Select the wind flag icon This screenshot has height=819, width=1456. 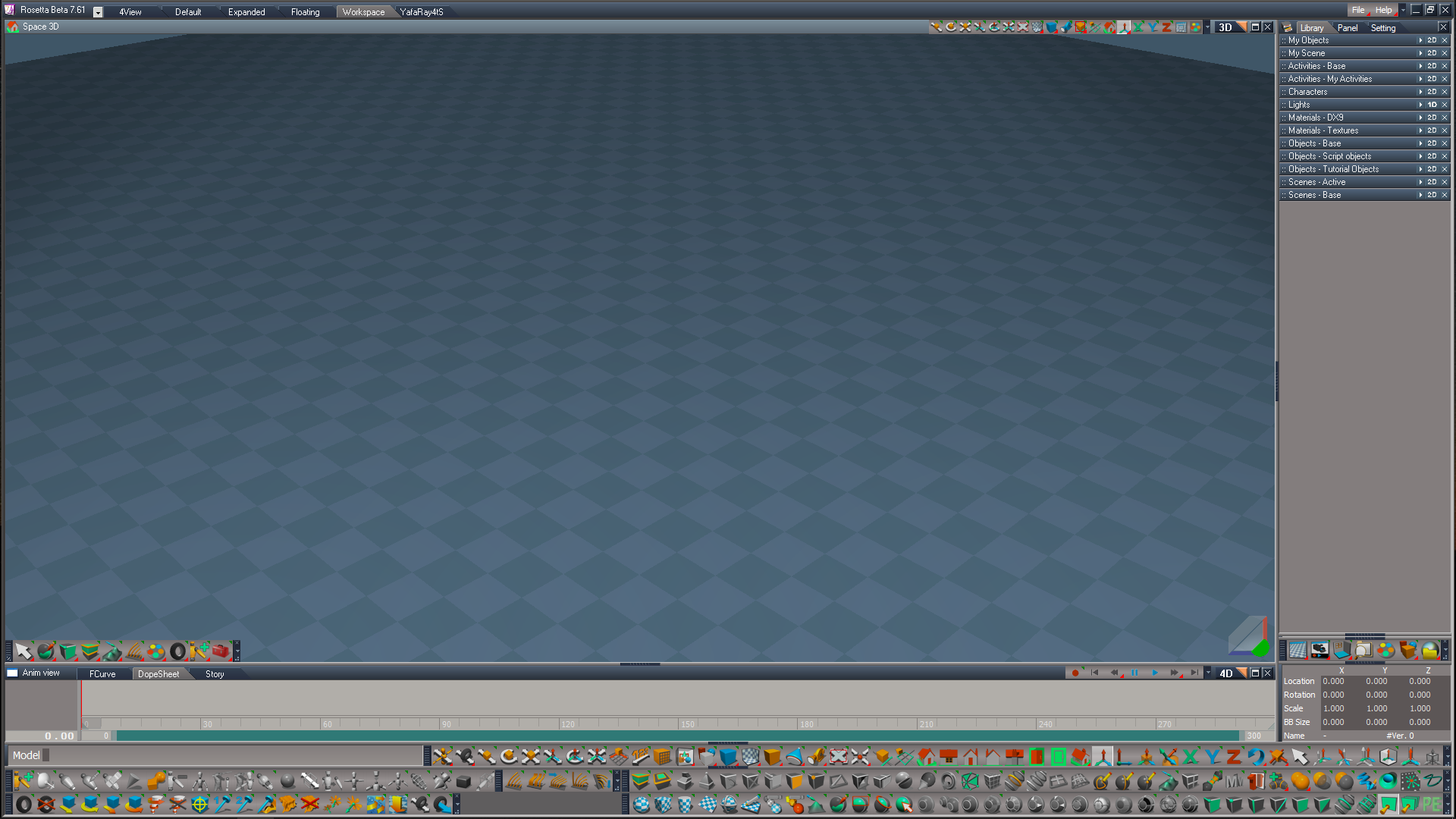tap(375, 804)
